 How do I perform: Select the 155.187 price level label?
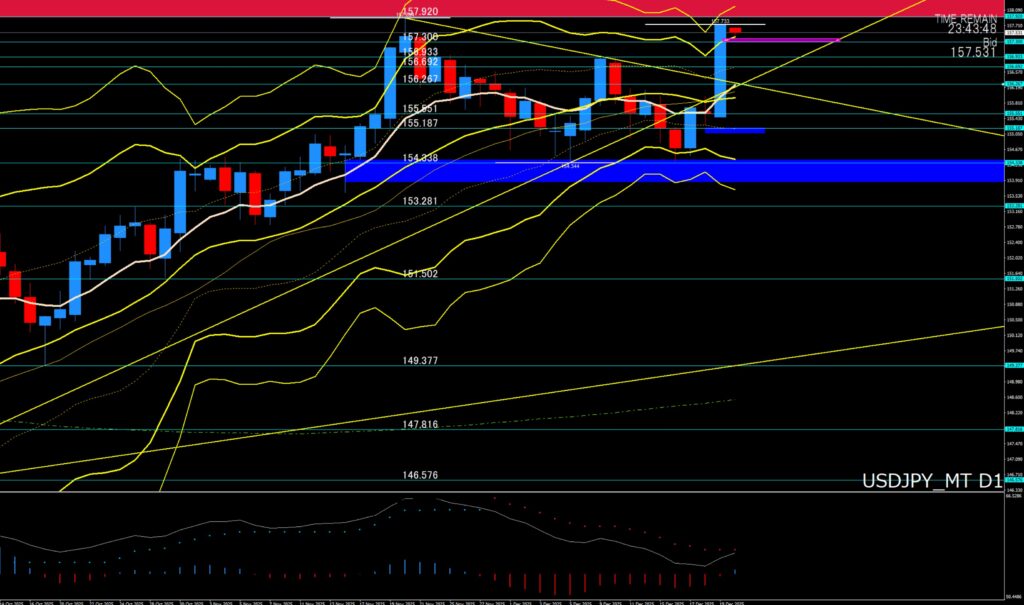point(420,123)
